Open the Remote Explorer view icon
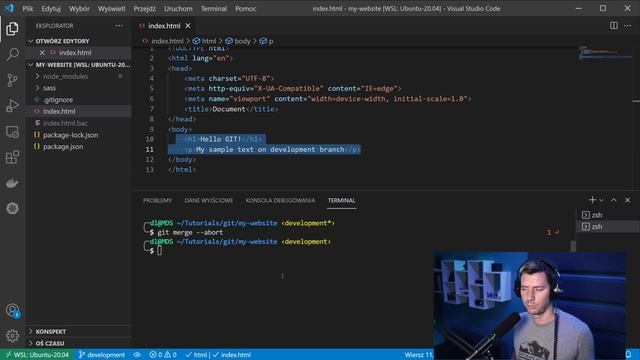 pyautogui.click(x=12, y=132)
